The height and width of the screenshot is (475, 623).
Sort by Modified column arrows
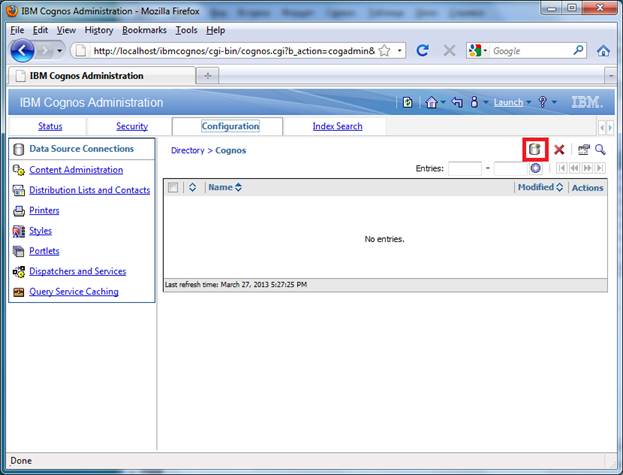tap(559, 187)
